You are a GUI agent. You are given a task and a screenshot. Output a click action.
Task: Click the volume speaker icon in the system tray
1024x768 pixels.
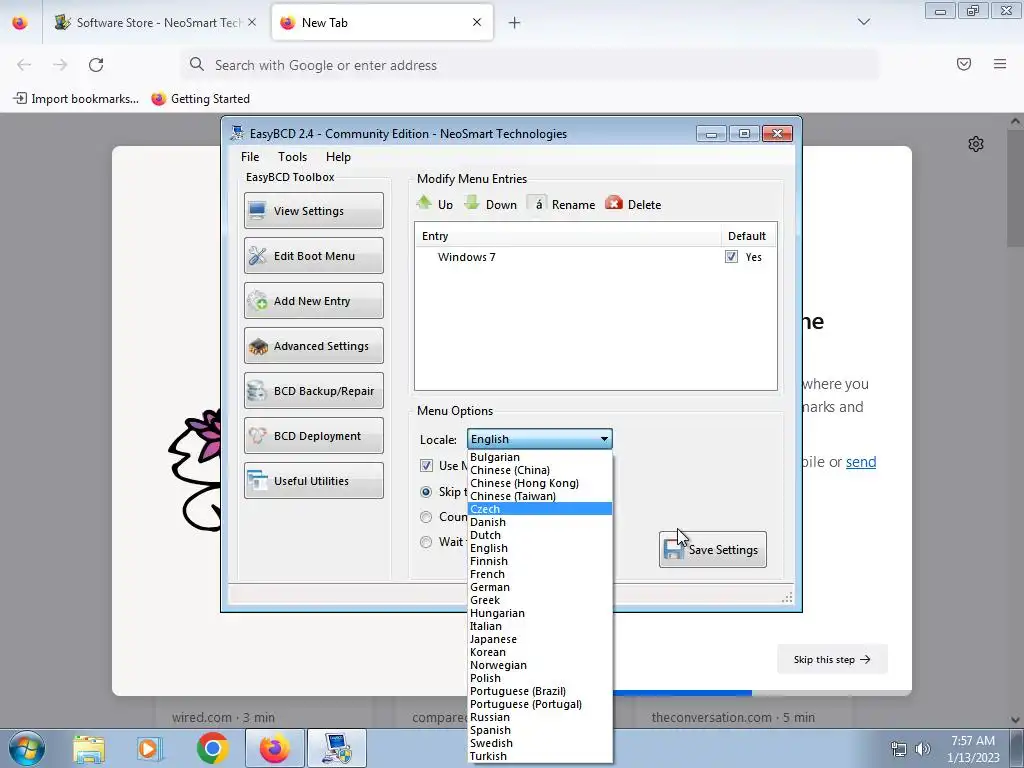coord(923,749)
